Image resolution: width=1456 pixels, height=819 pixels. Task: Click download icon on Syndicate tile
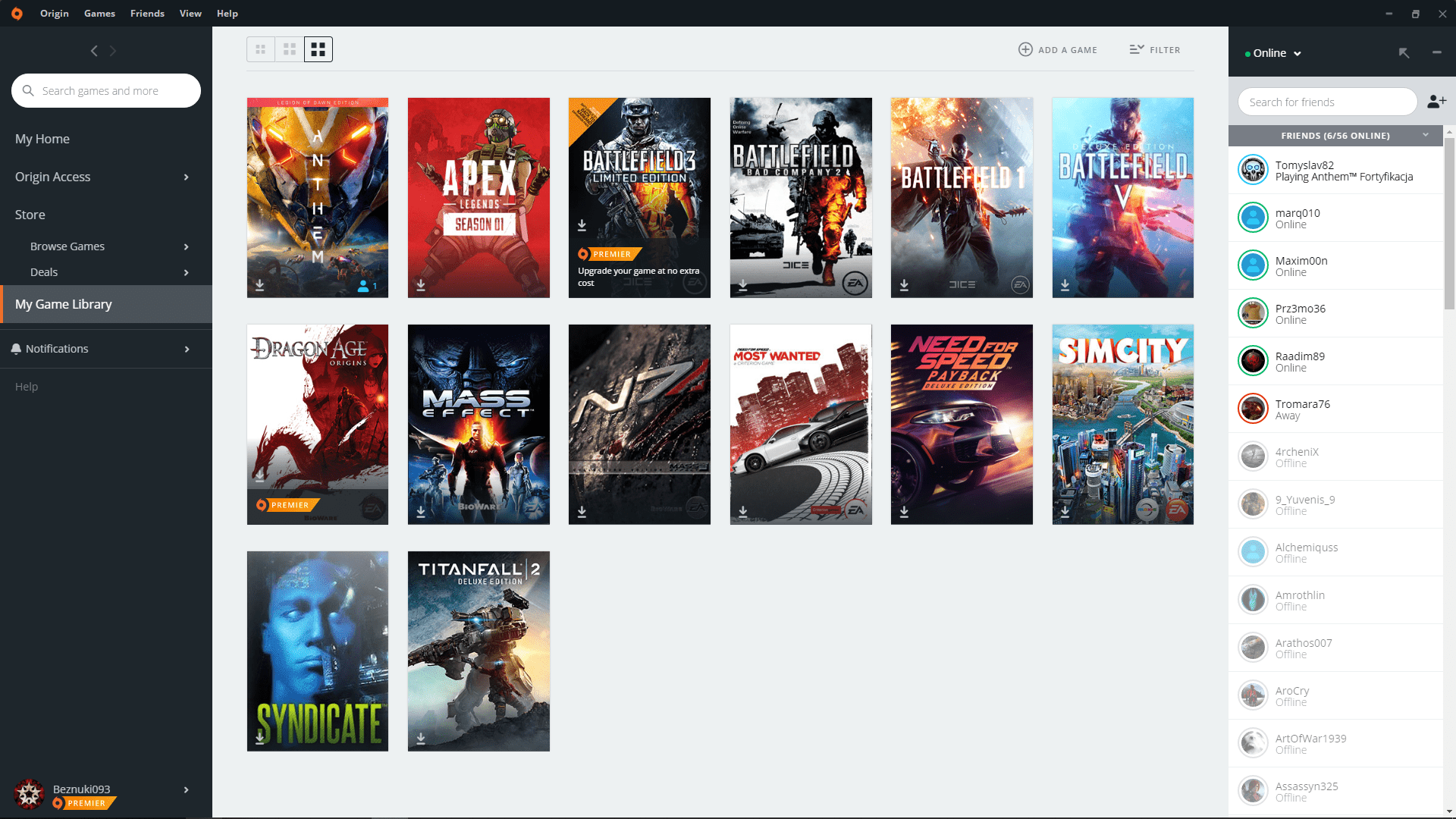click(259, 738)
